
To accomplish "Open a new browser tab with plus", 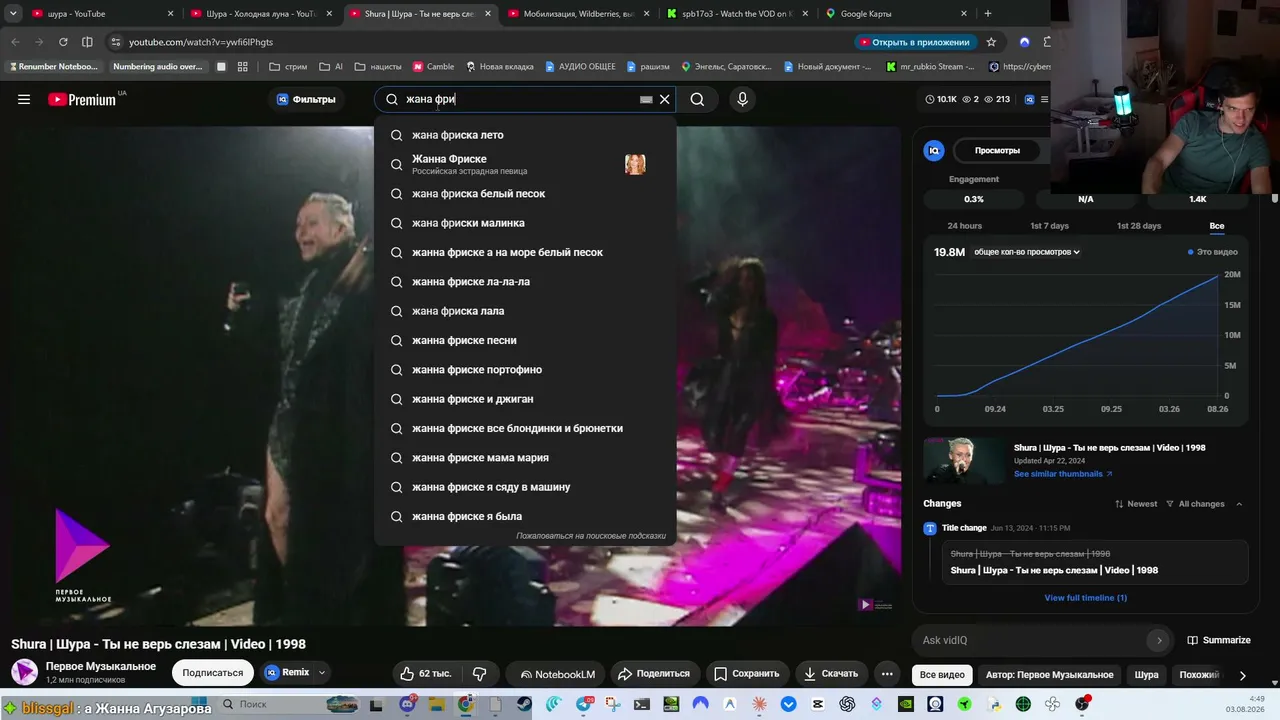I will (x=988, y=14).
